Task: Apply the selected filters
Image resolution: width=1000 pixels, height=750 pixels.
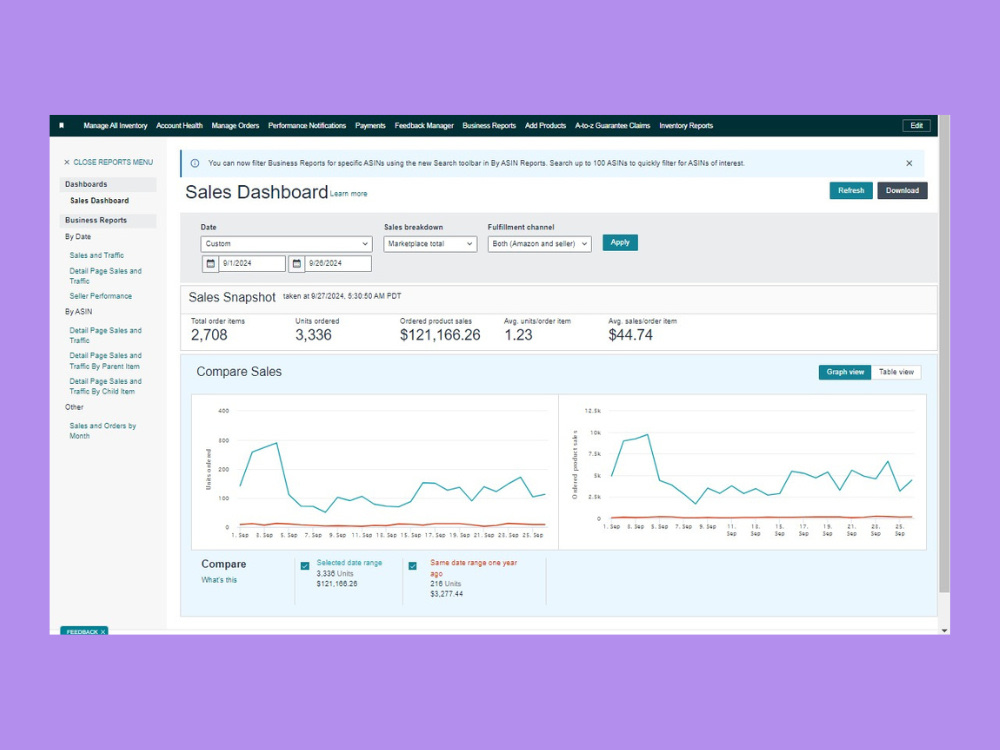Action: [x=620, y=242]
